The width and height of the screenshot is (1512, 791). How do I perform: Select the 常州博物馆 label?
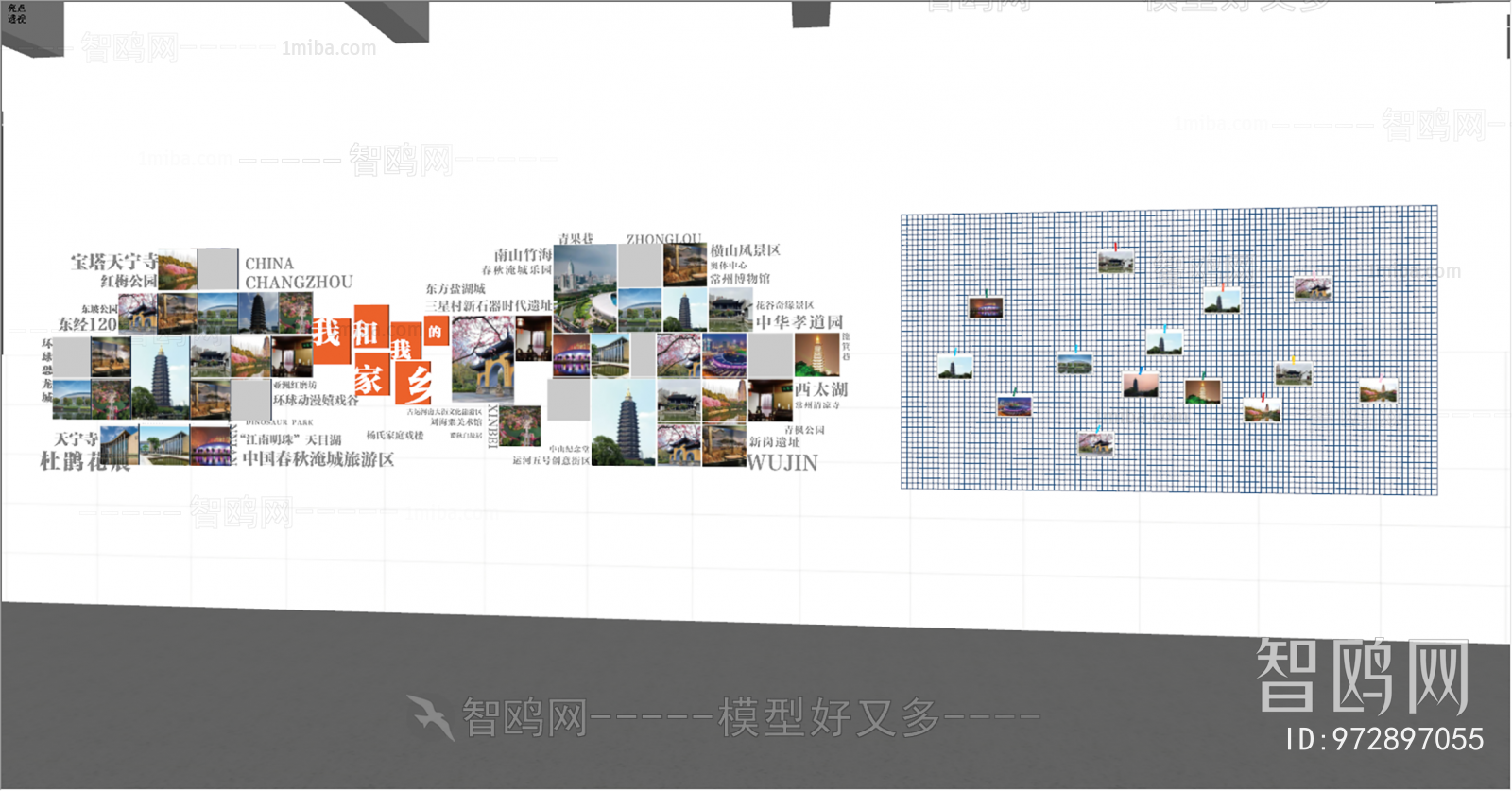(740, 279)
